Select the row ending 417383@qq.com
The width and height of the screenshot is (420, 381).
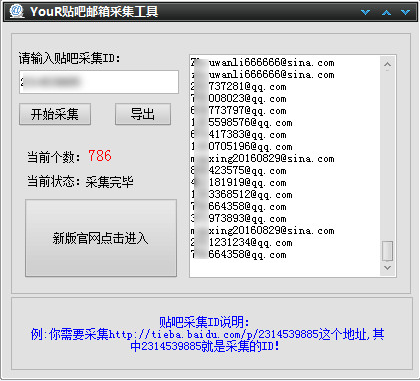pos(239,135)
